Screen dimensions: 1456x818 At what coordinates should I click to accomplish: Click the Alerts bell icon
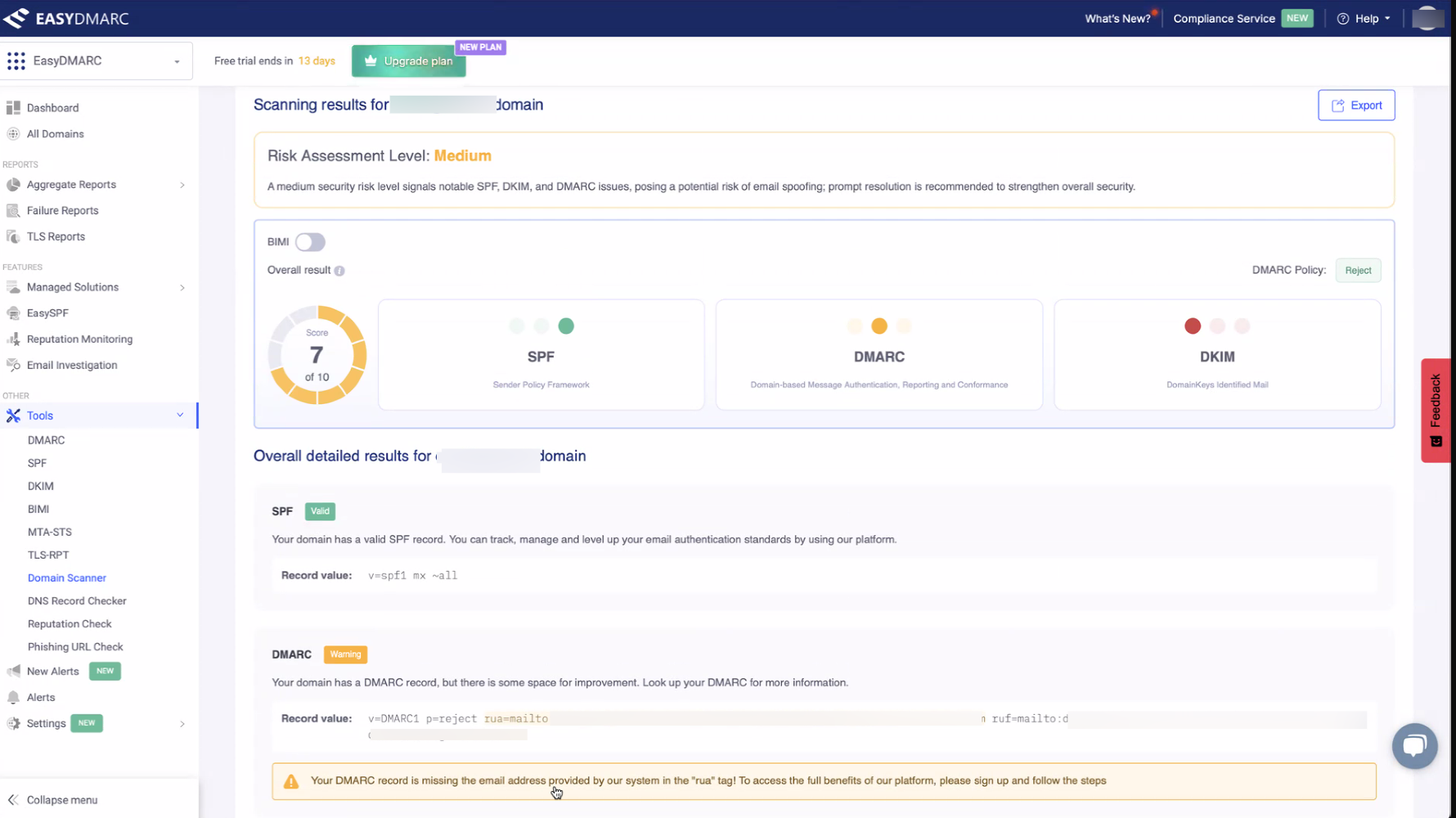[13, 698]
